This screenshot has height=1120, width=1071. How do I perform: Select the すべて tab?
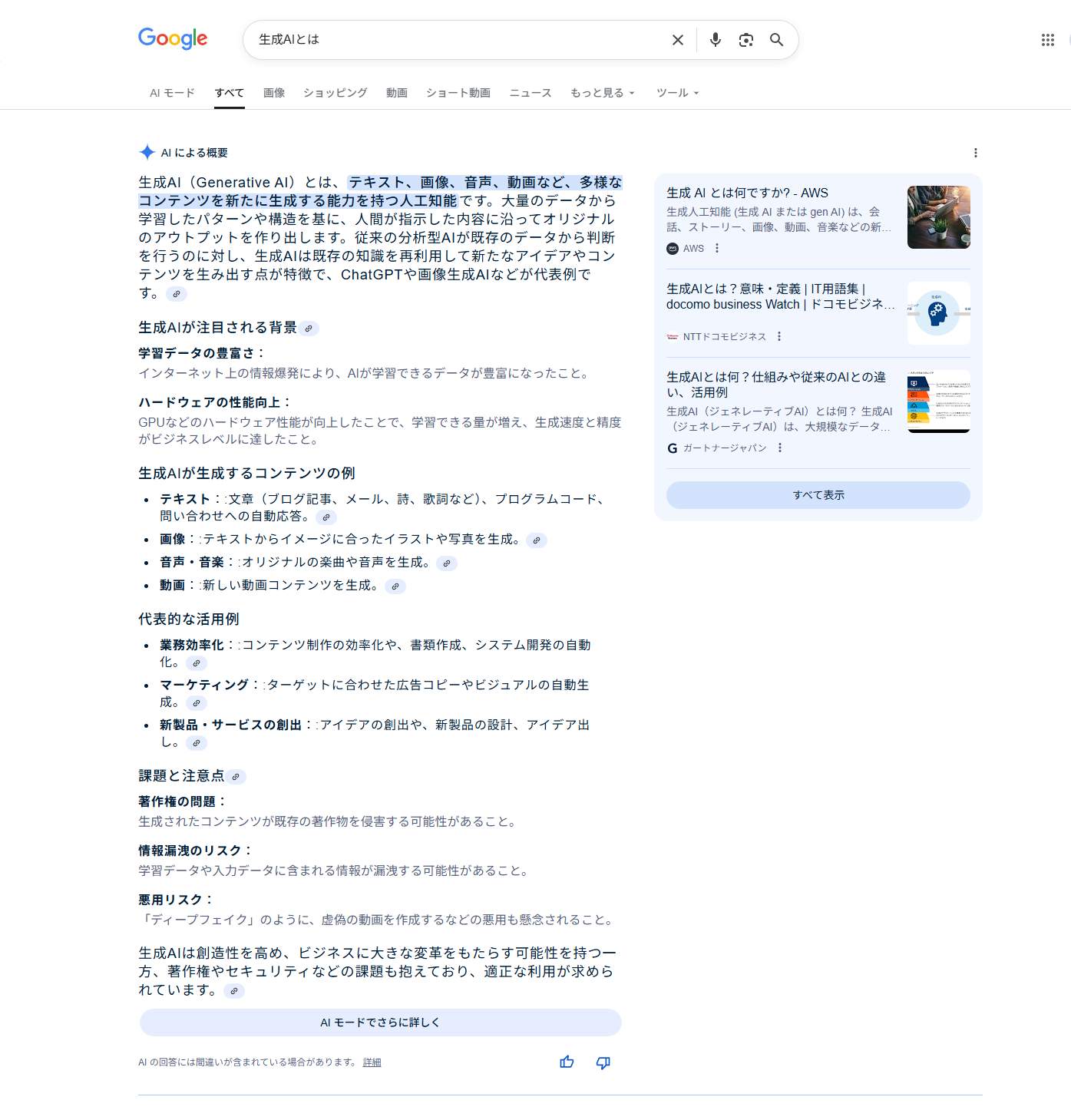click(230, 93)
